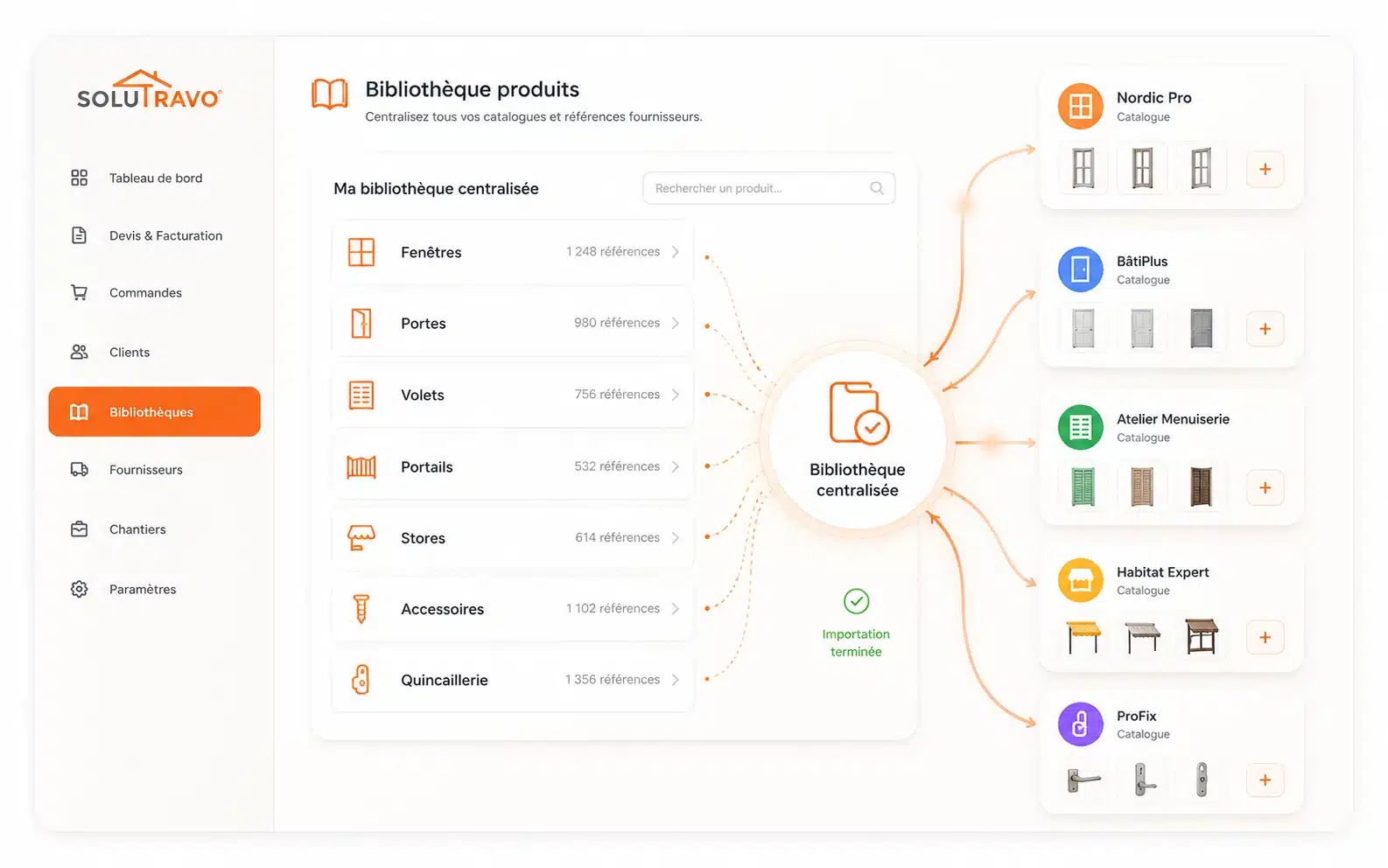This screenshot has width=1388, height=868.
Task: Open the Portails category row
Action: point(513,466)
